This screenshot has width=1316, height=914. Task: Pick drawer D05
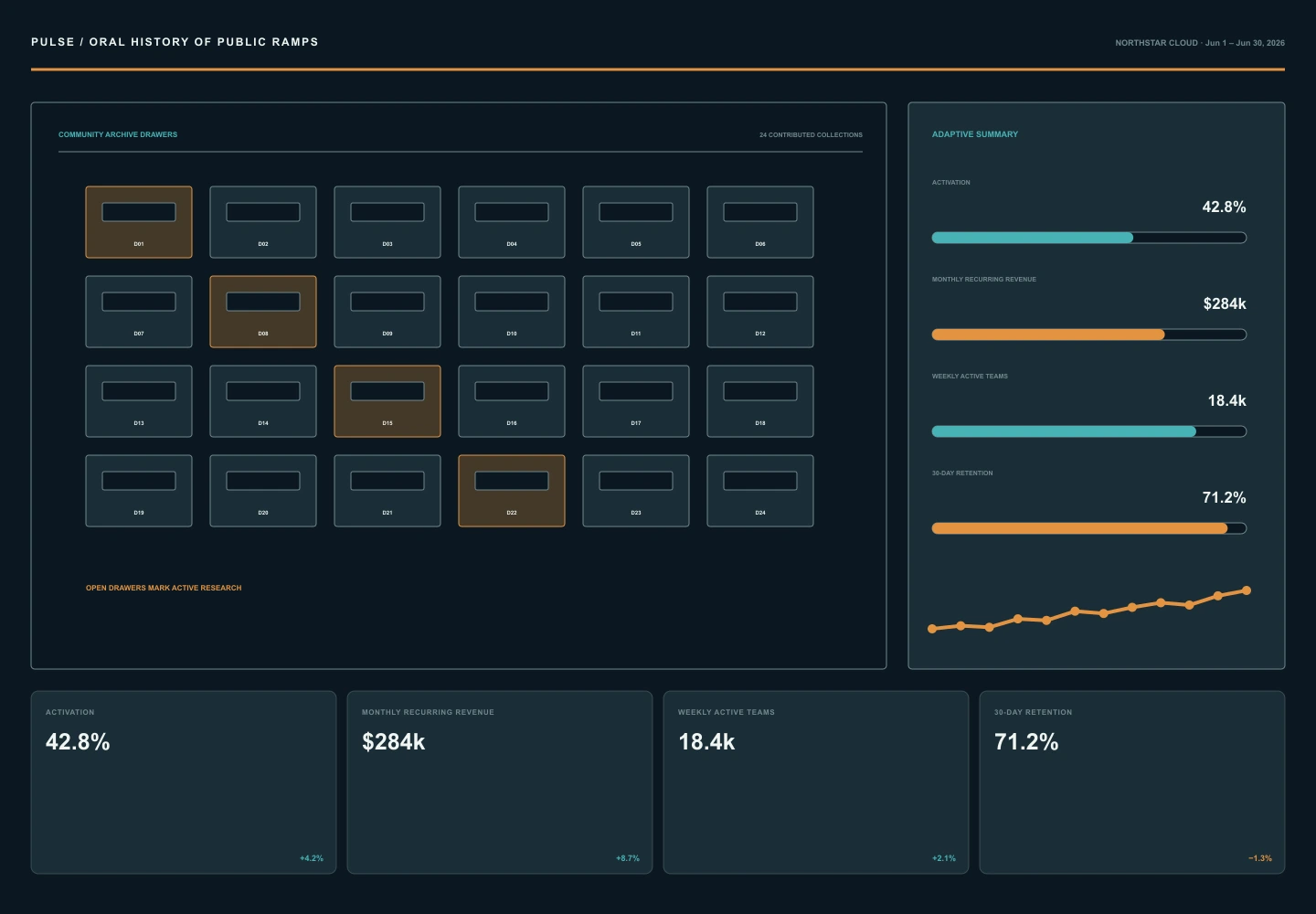pyautogui.click(x=636, y=222)
